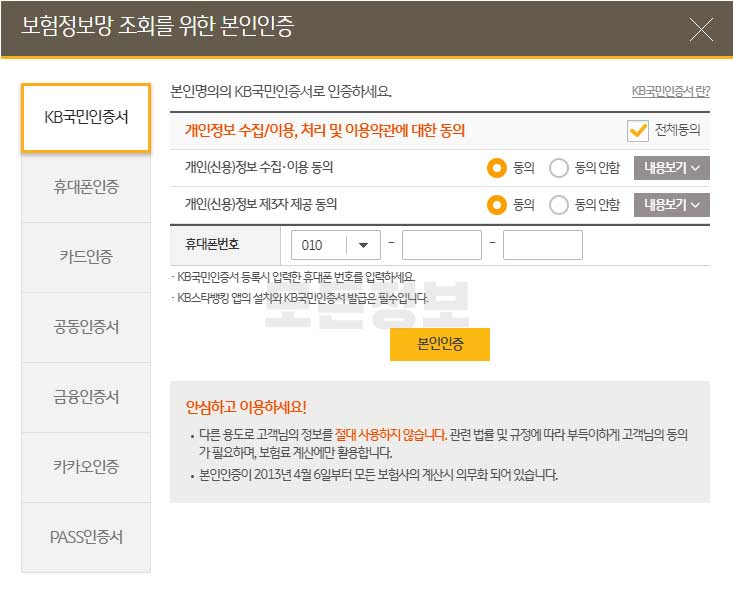This screenshot has width=733, height=603.
Task: Open the PASS인증서 tab
Action: [86, 538]
